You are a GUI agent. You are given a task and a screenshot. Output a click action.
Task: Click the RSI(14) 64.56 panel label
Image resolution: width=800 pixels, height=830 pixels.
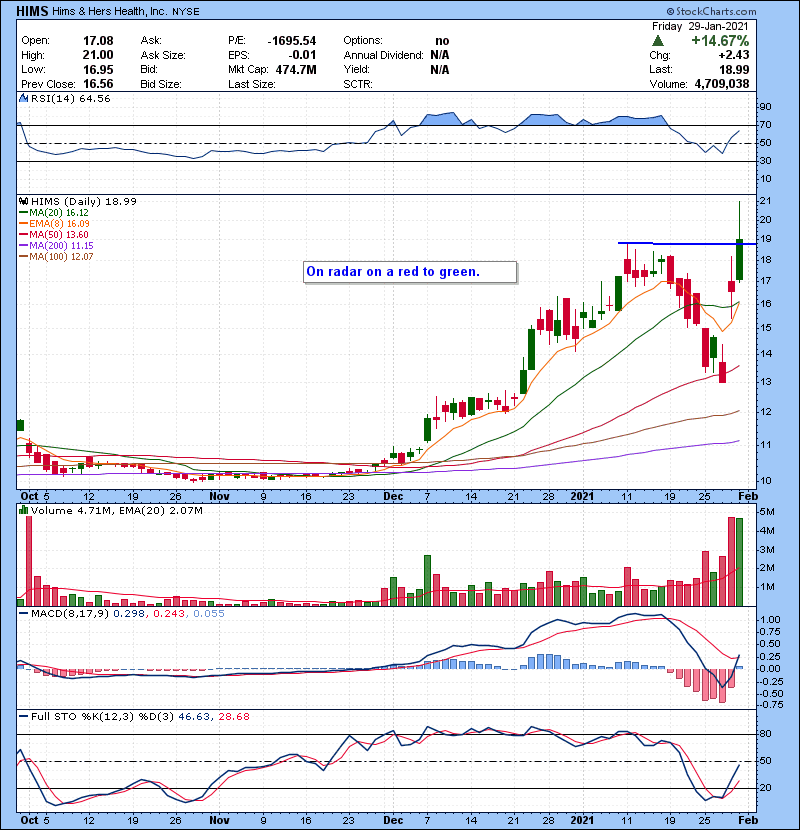coord(70,98)
